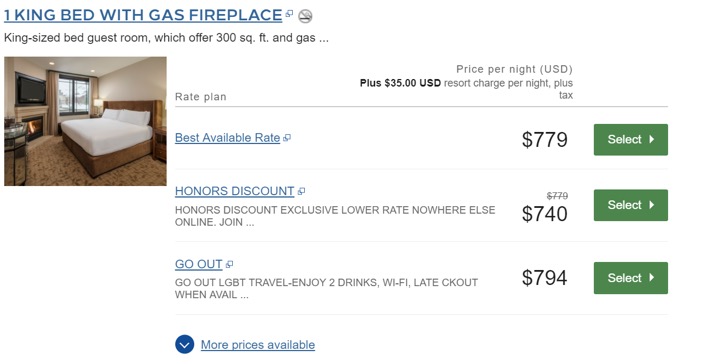This screenshot has height=364, width=704.
Task: Select the $779 Best Available Rate
Action: point(631,140)
